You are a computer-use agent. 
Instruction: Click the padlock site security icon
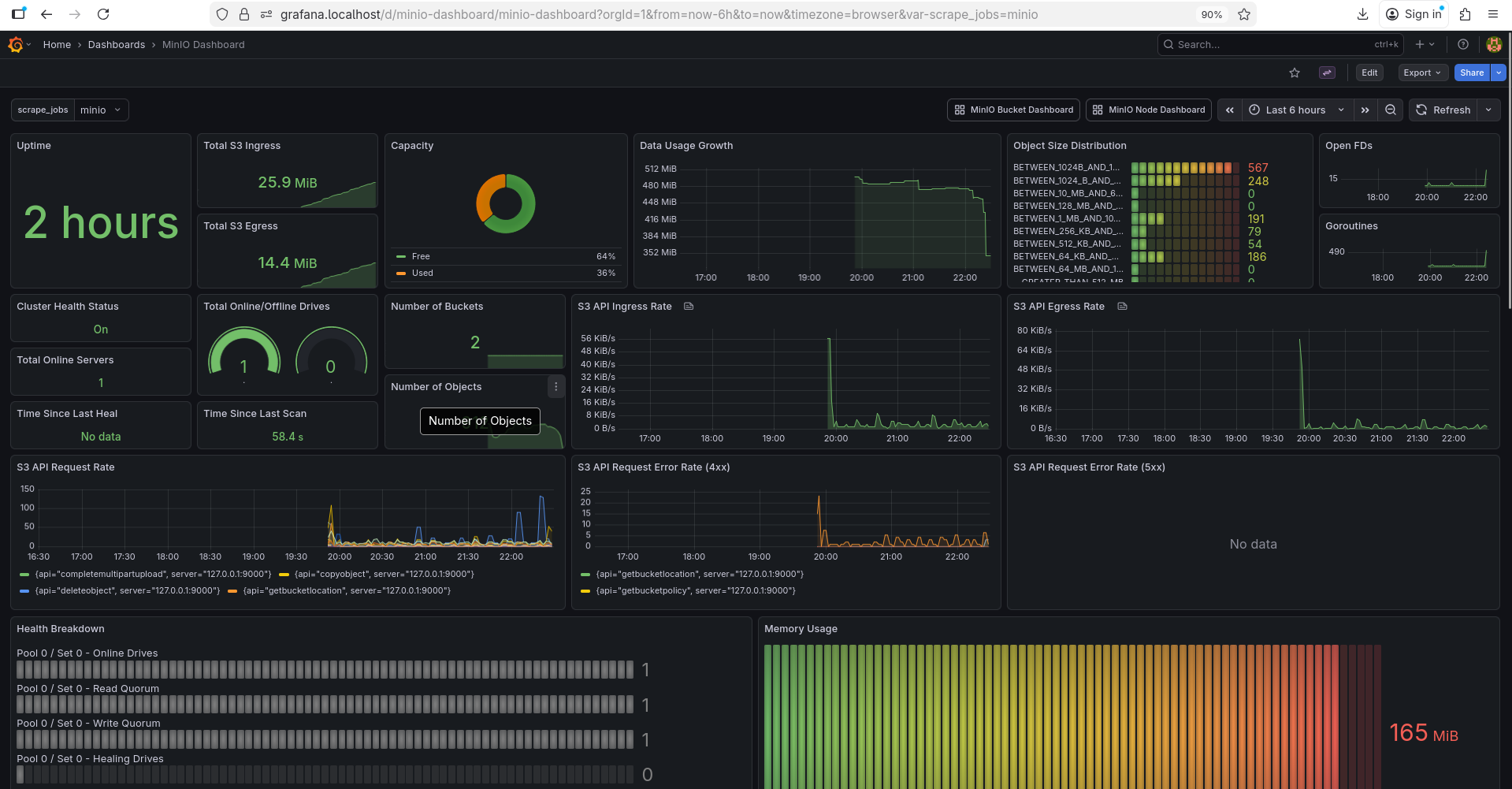[x=244, y=14]
